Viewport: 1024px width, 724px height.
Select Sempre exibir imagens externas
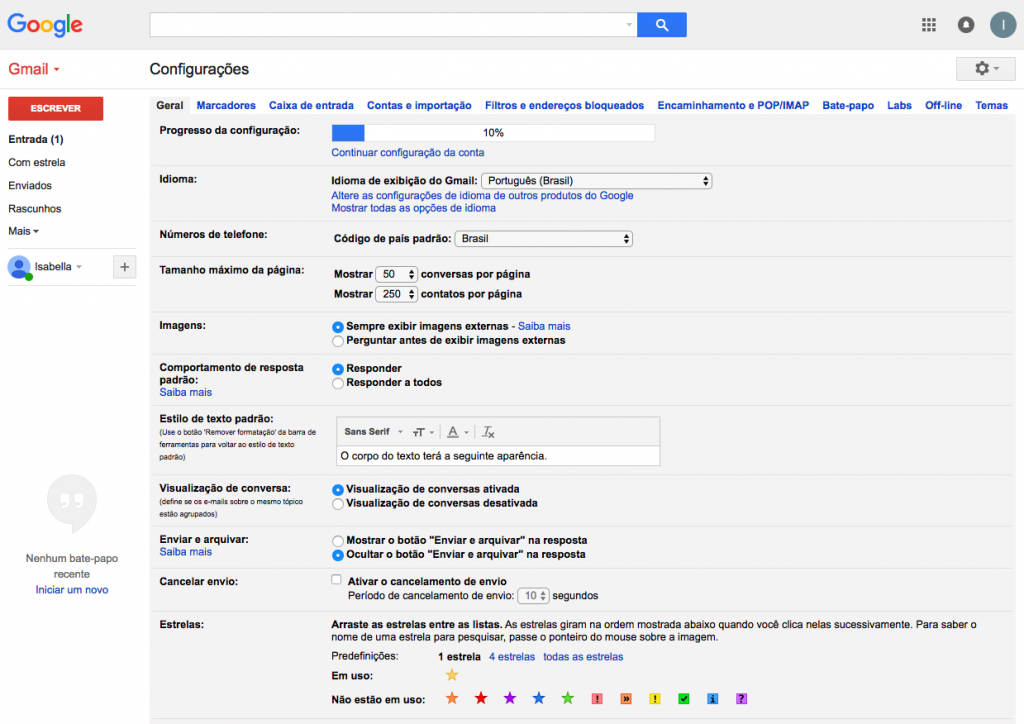click(338, 327)
